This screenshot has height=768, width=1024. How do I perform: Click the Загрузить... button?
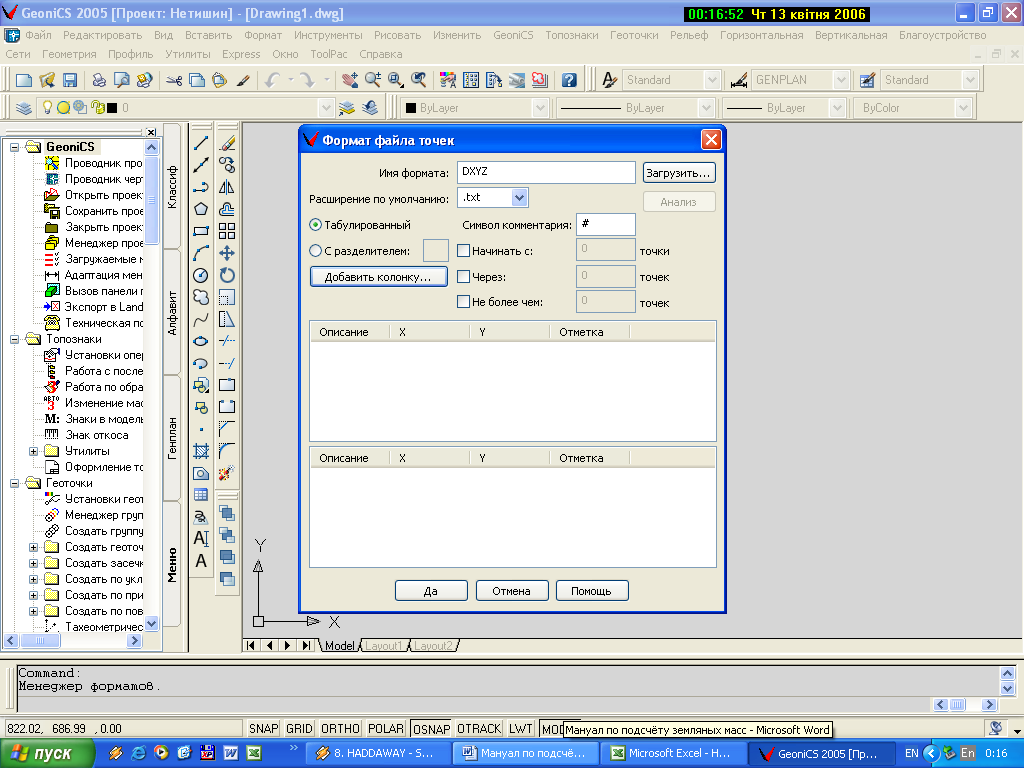pos(679,173)
